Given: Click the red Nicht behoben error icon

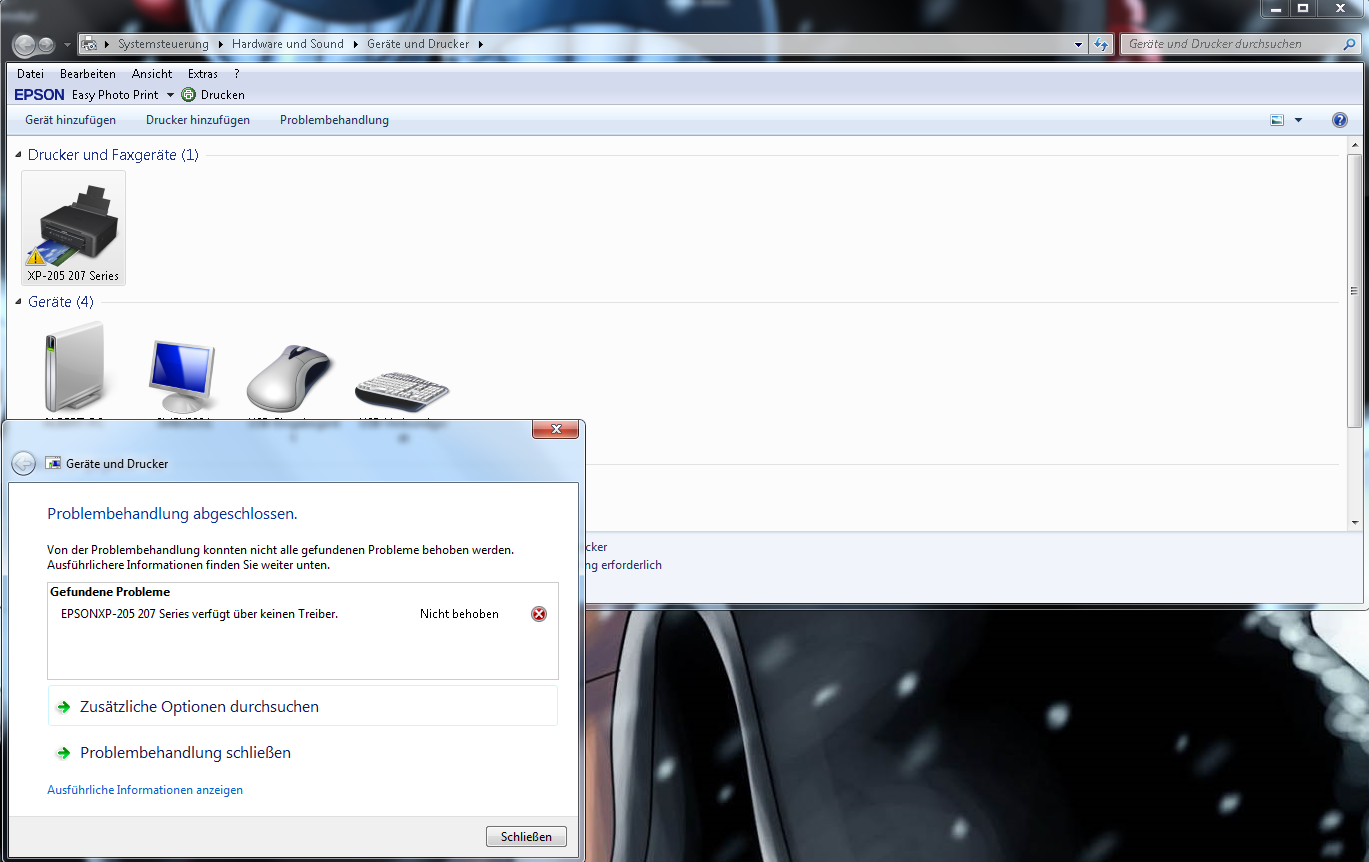Looking at the screenshot, I should click(x=539, y=614).
